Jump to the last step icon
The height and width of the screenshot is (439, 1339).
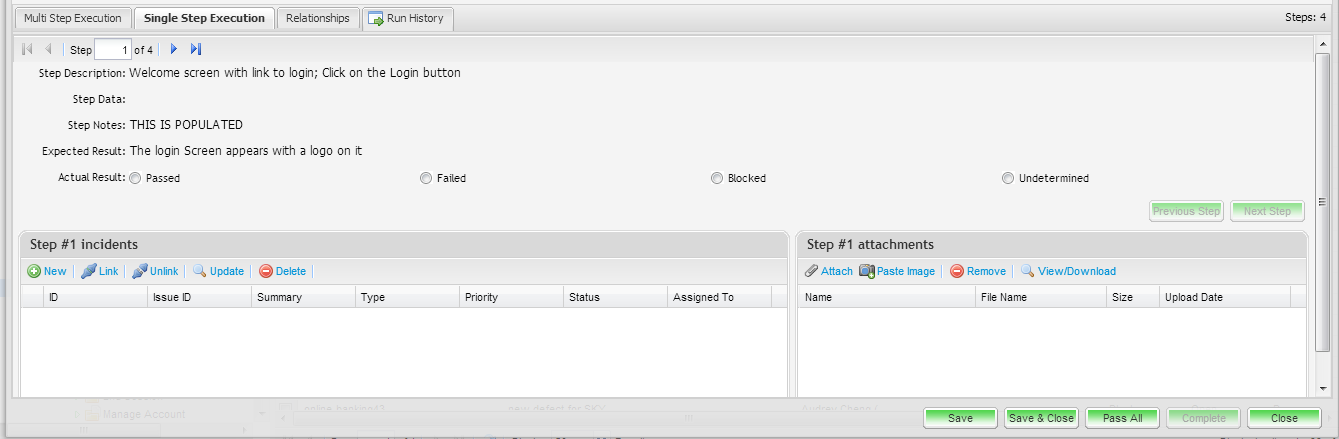[196, 49]
